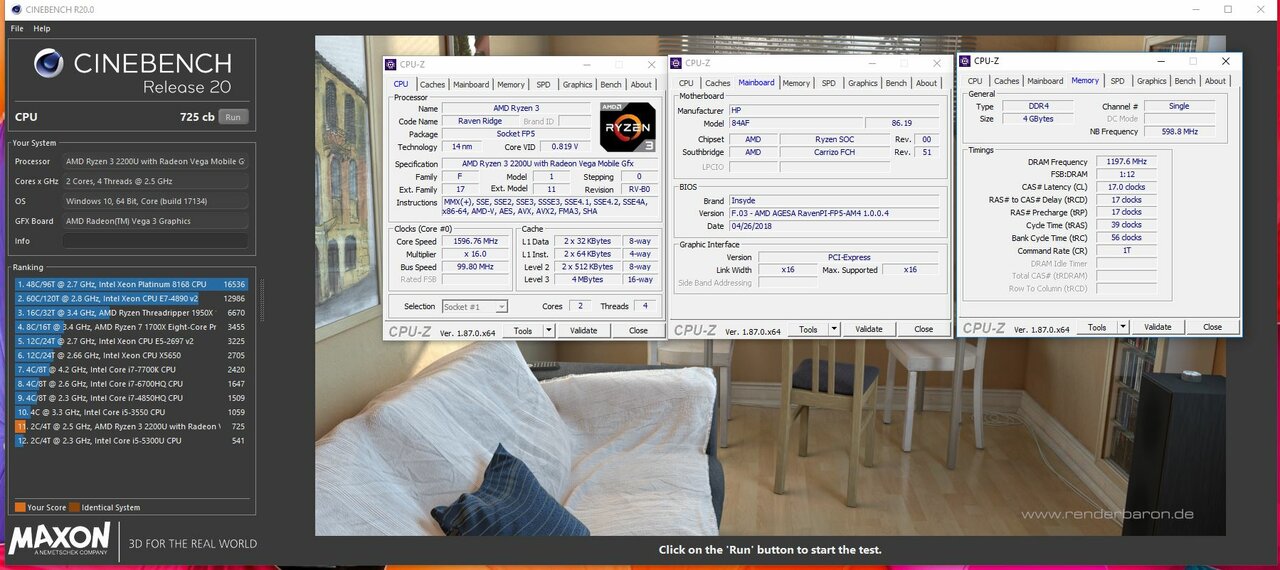Select the Core i7-6700HQ ranking entry

(x=131, y=383)
